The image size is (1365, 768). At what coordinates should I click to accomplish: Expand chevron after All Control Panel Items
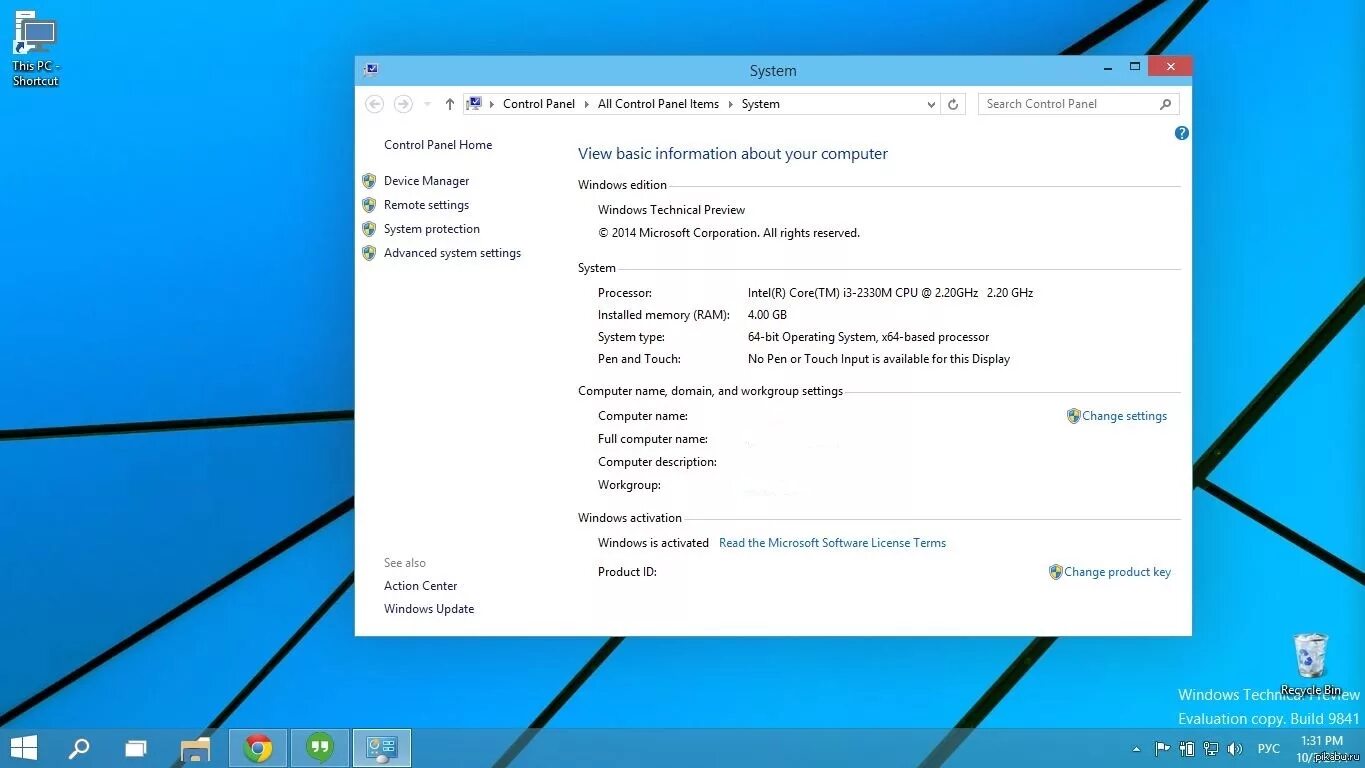tap(730, 104)
